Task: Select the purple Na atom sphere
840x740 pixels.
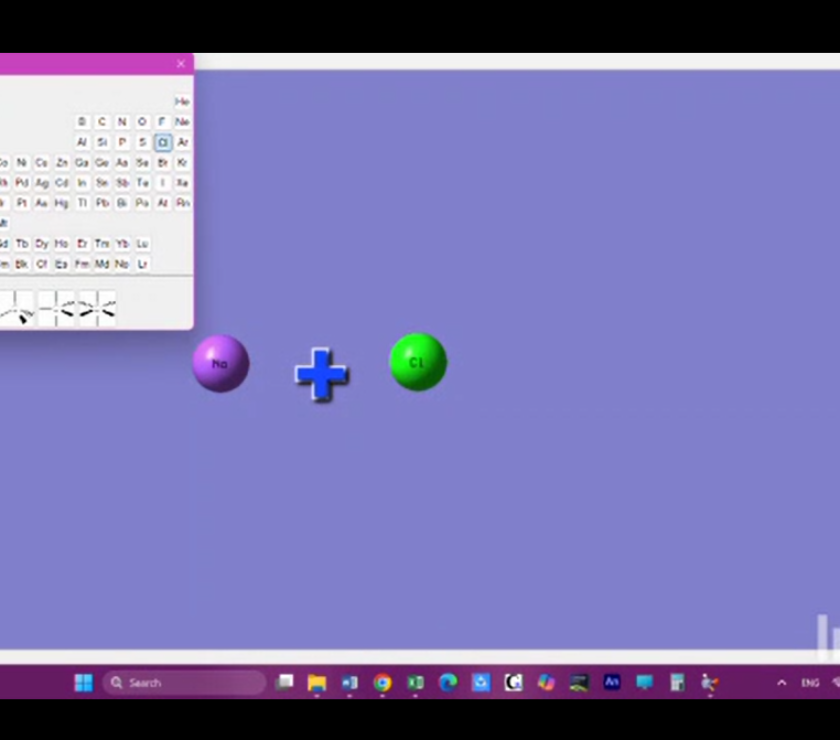Action: click(x=220, y=363)
